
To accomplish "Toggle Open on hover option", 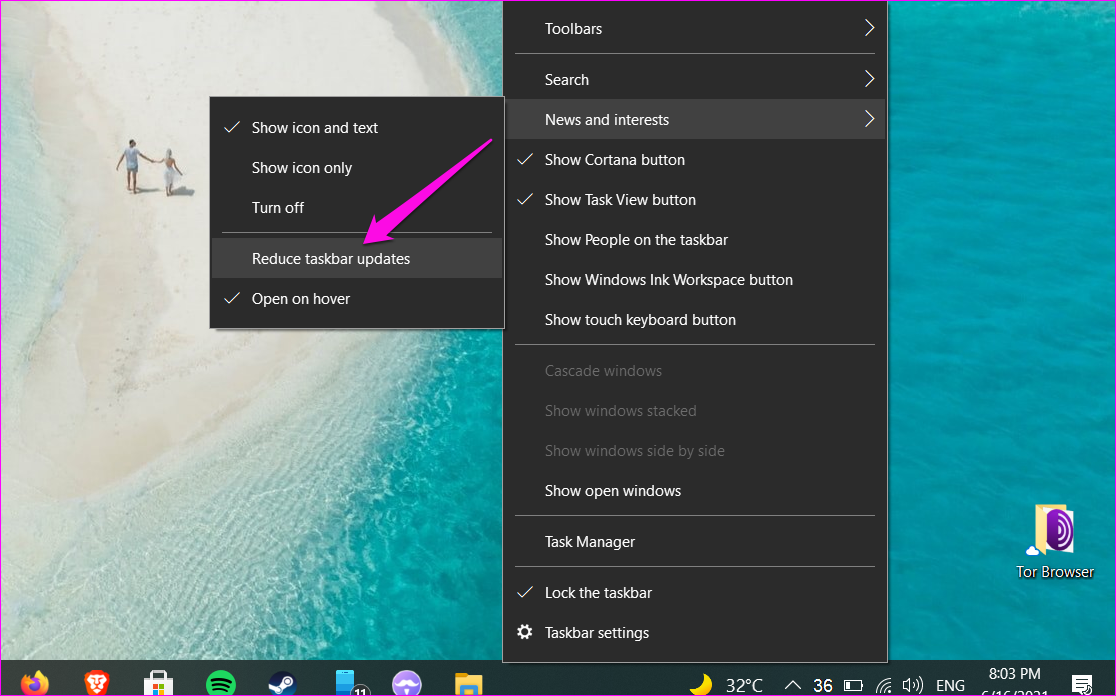I will tap(357, 299).
